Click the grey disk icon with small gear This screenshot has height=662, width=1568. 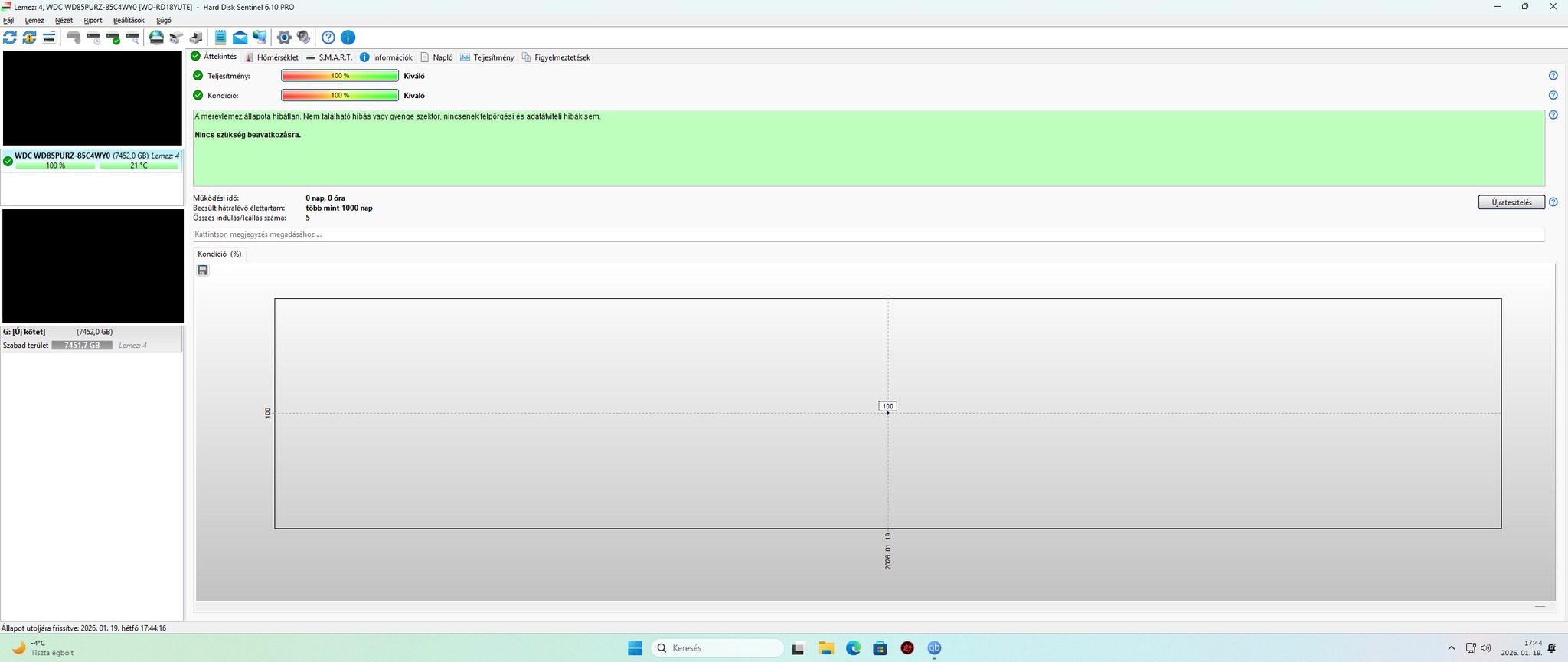[x=73, y=38]
